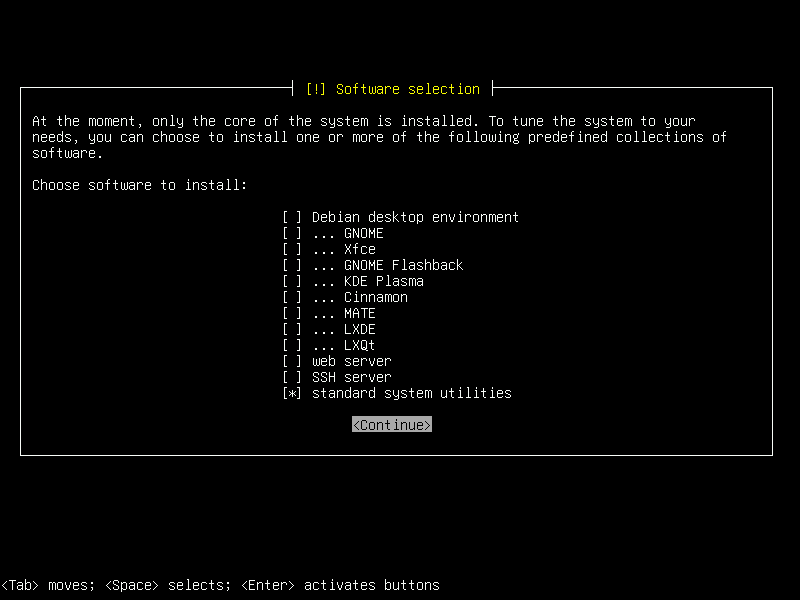800x600 pixels.
Task: Check the GNOME Flashback option
Action: coord(290,265)
